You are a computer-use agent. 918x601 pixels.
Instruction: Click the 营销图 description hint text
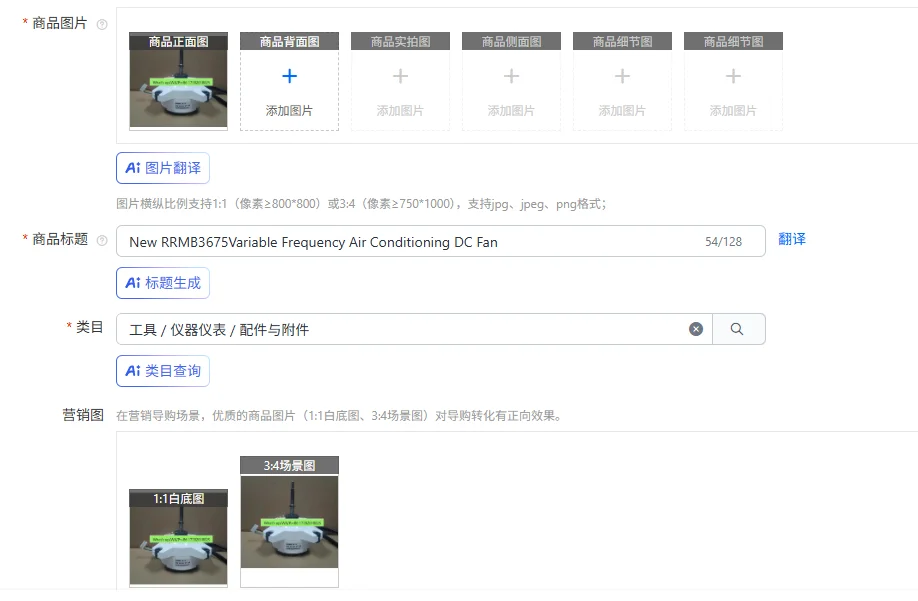340,415
